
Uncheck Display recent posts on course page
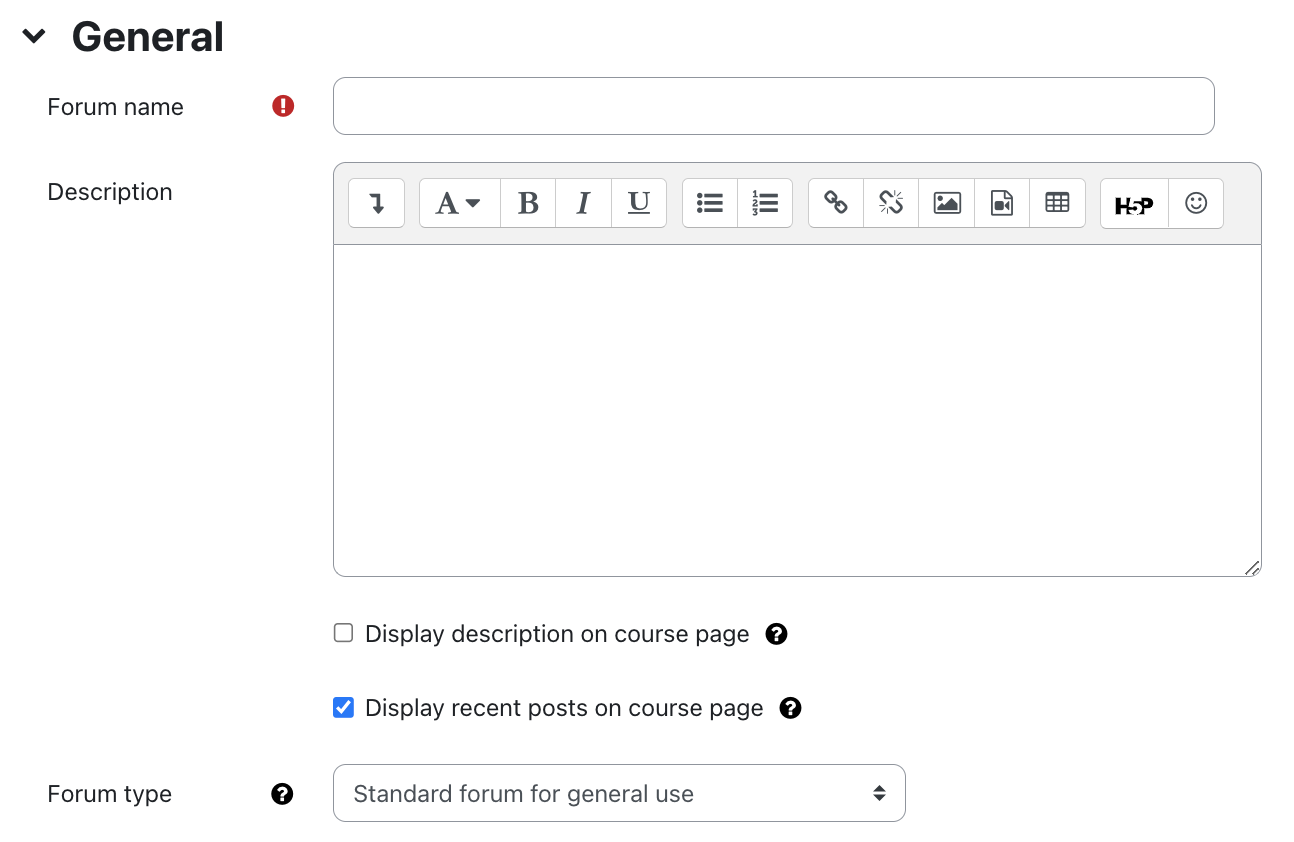tap(344, 708)
